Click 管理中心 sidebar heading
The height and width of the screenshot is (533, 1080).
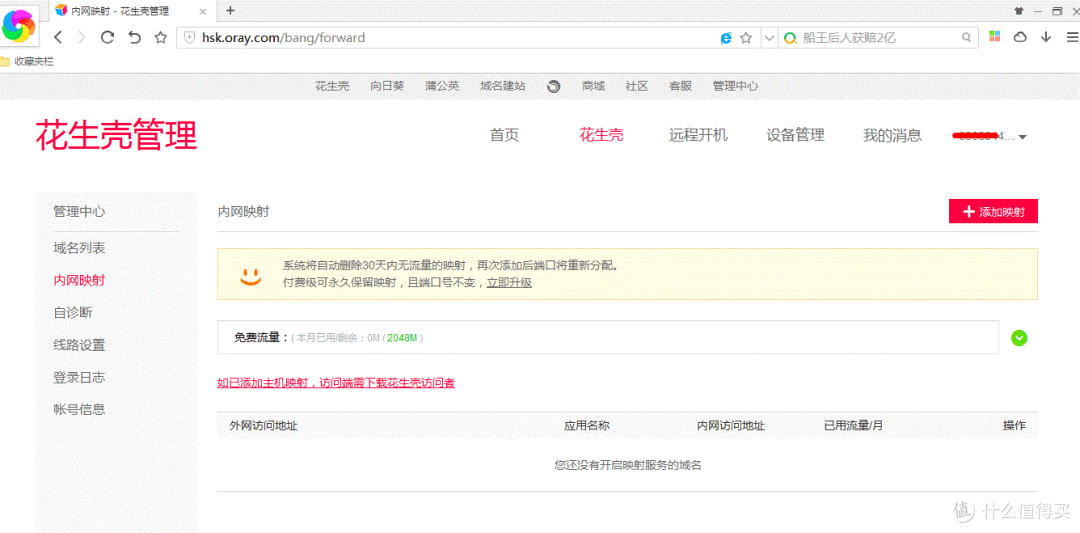79,211
